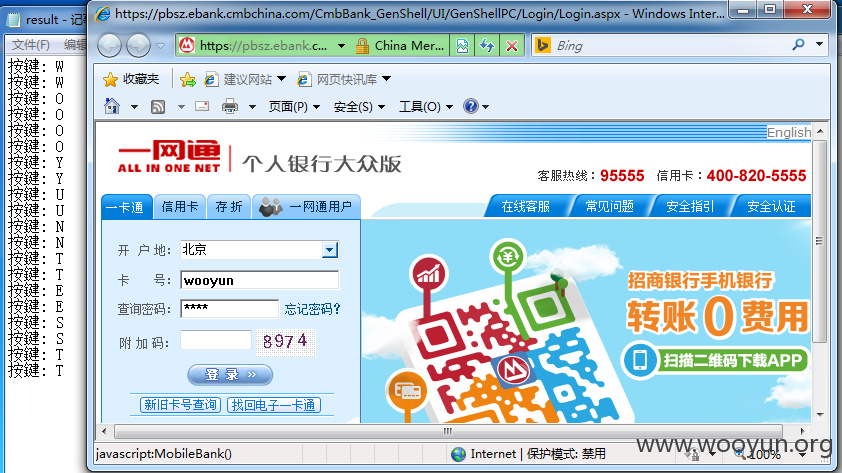842x473 pixels.
Task: Open the 页面(P) menu
Action: (294, 107)
